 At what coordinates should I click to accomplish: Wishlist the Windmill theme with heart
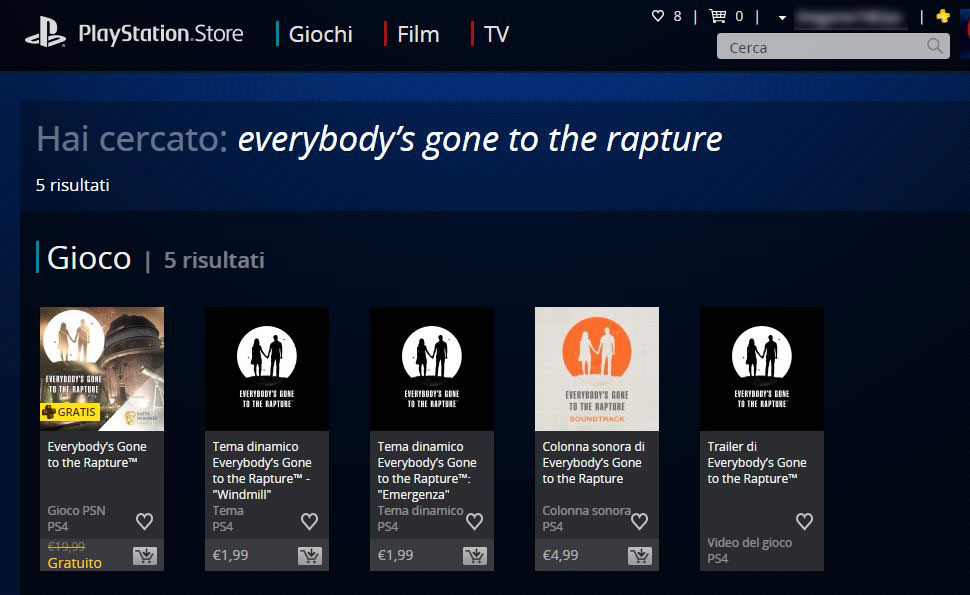(x=309, y=521)
